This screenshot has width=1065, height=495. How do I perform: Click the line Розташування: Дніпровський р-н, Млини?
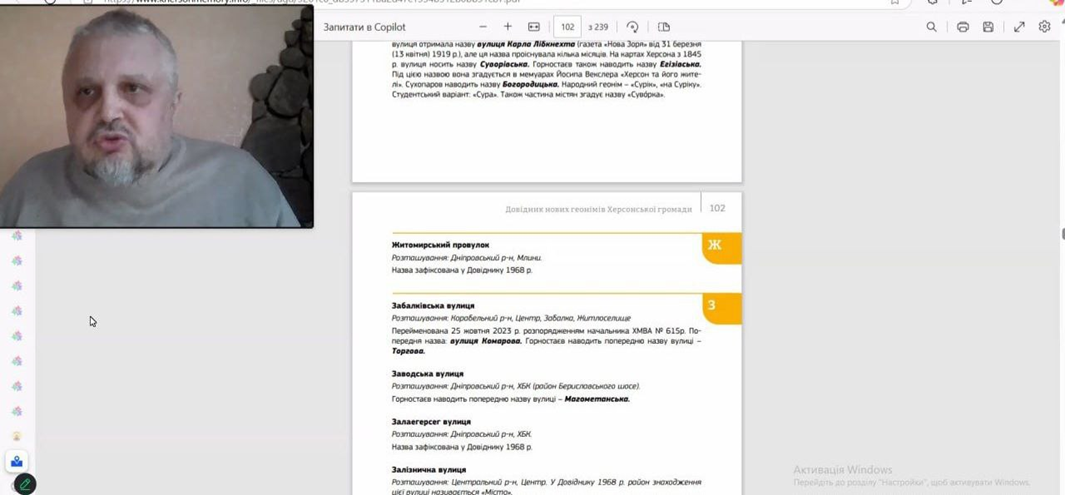click(467, 258)
